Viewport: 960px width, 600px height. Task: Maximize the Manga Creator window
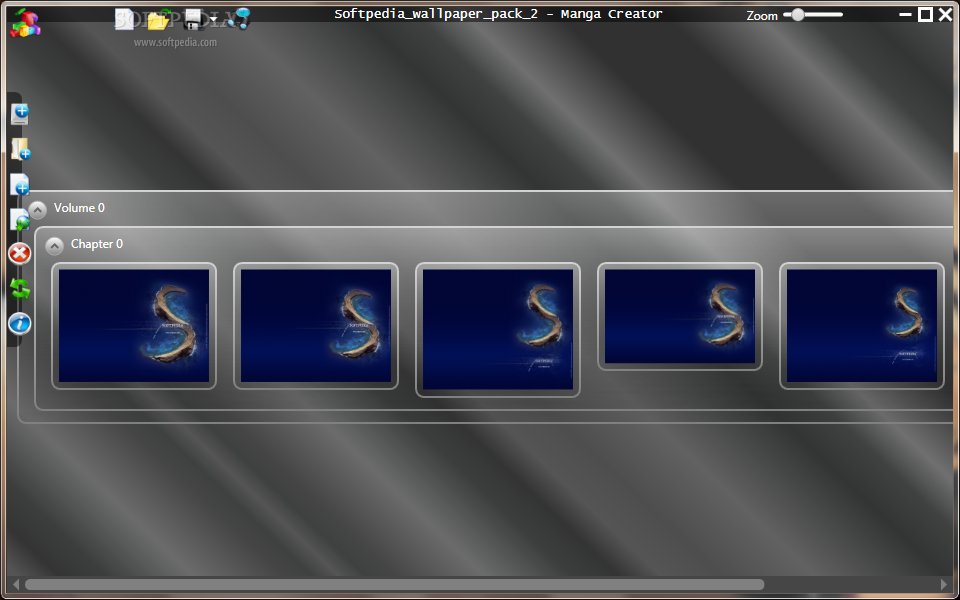925,14
